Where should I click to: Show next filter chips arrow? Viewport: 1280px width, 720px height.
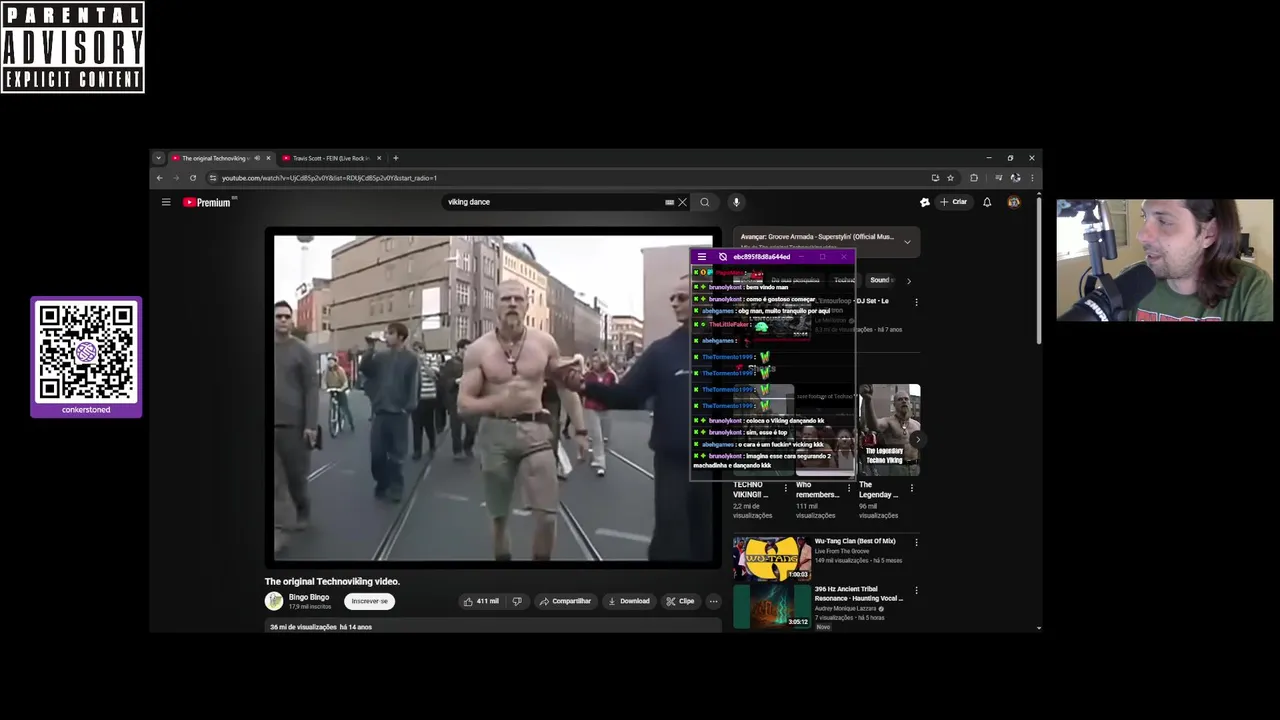click(x=908, y=280)
